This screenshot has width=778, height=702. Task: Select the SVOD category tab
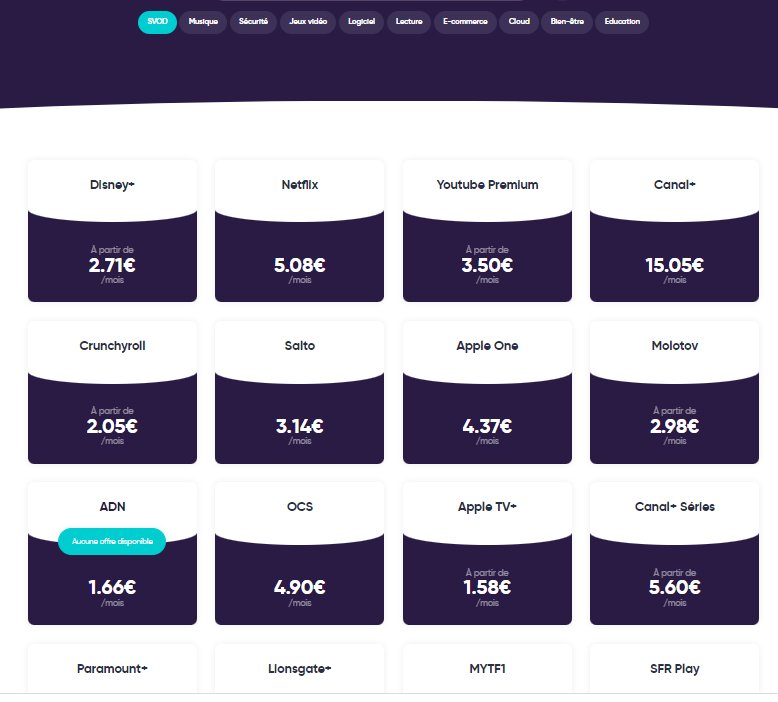(x=157, y=22)
